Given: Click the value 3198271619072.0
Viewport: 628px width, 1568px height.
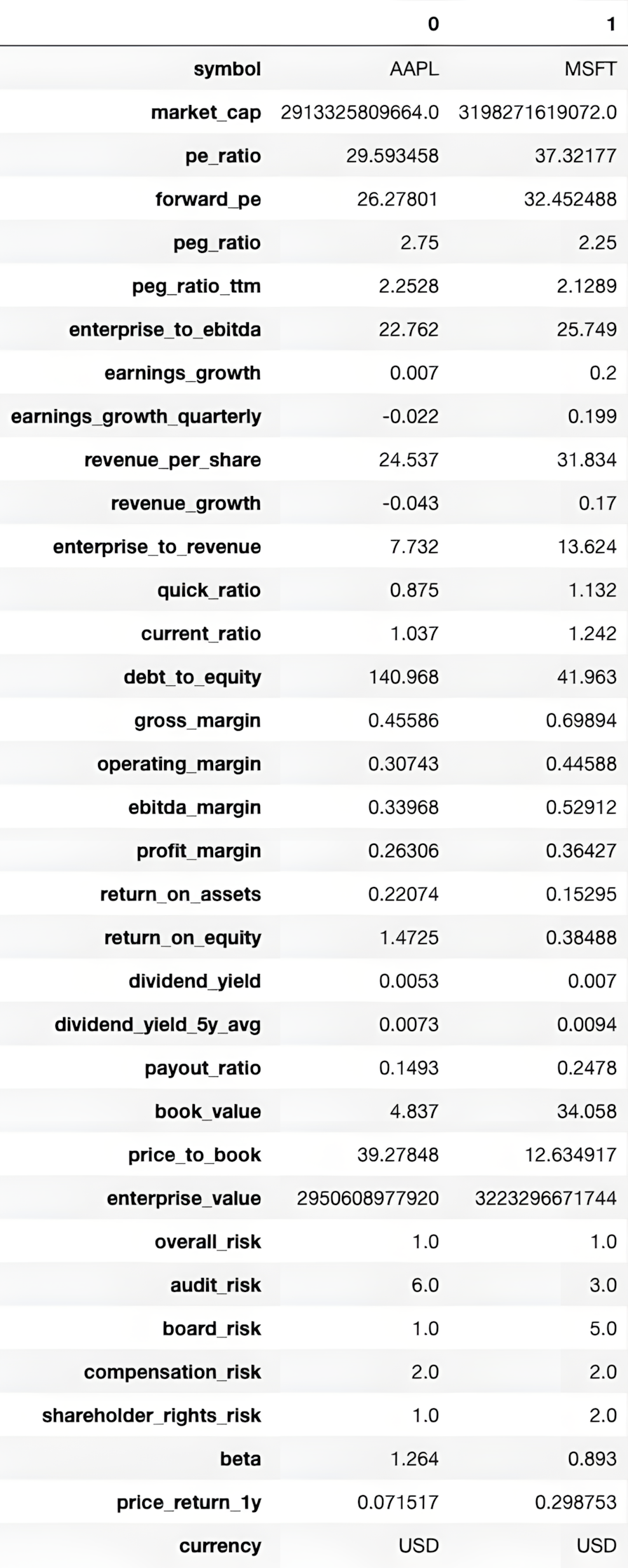Looking at the screenshot, I should pos(538,113).
